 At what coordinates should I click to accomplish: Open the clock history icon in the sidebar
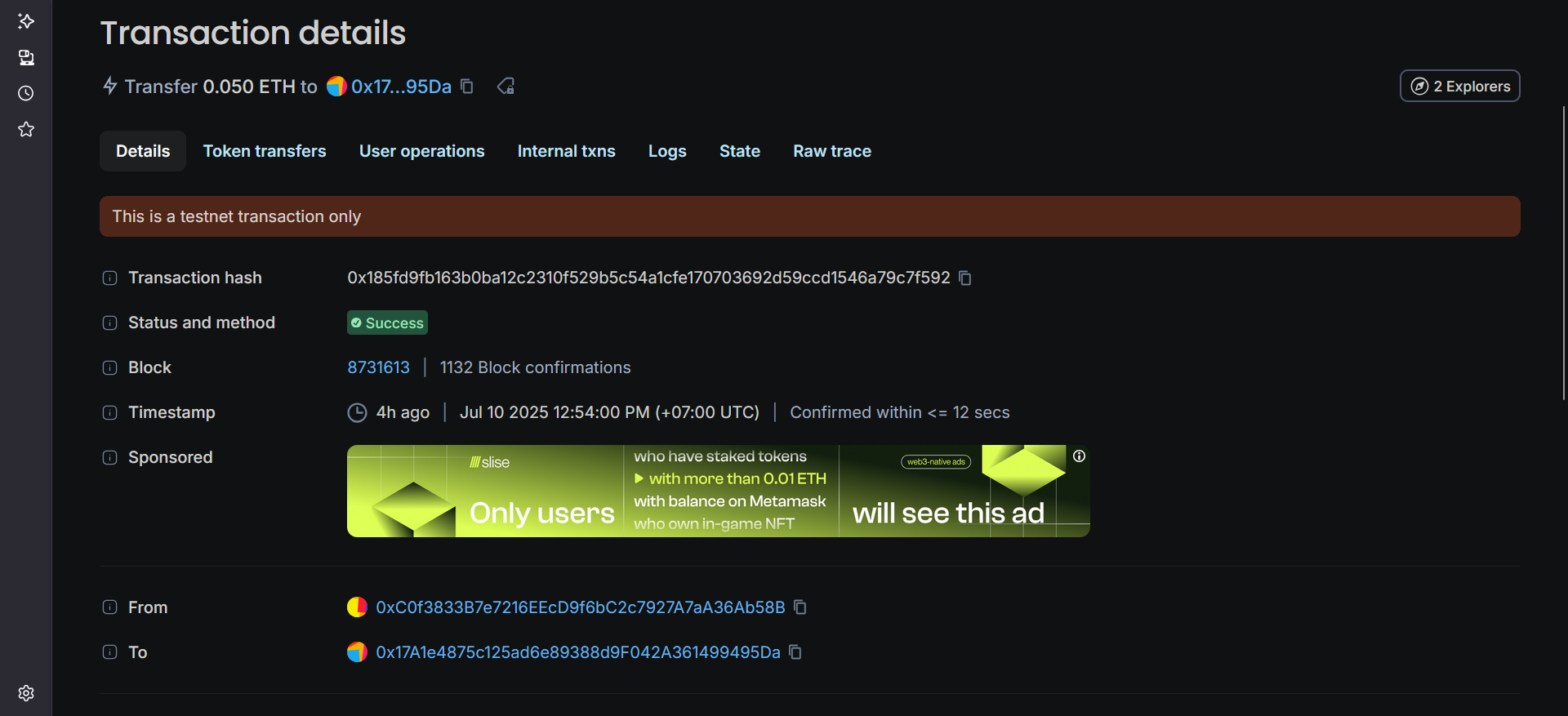pos(26,93)
